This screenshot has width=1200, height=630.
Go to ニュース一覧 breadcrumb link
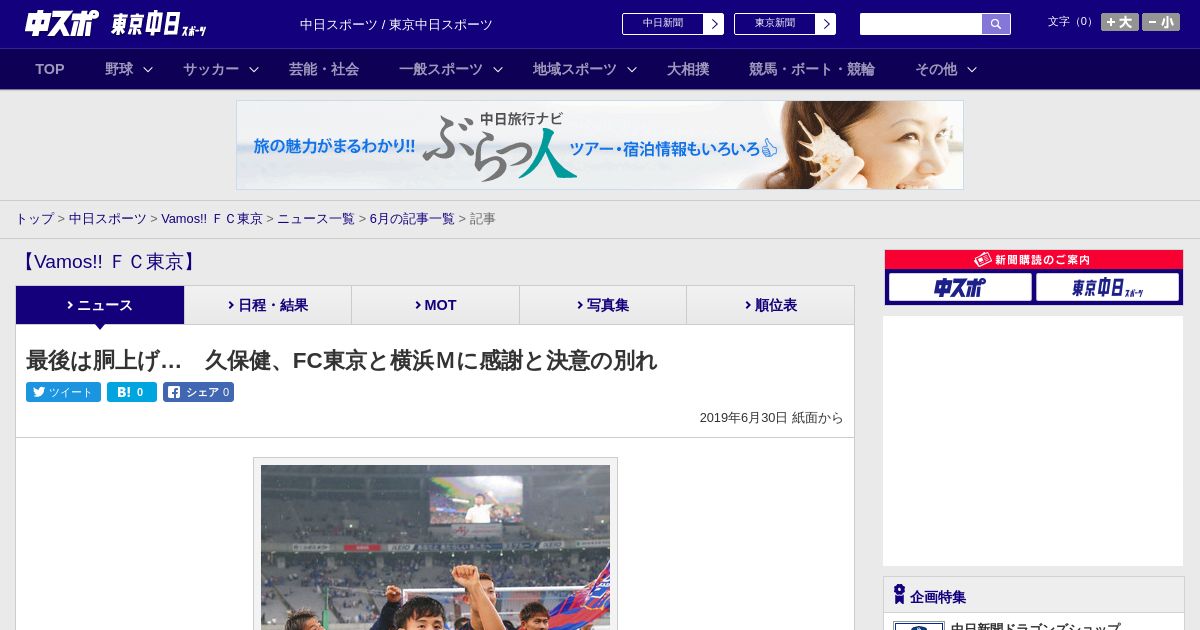[316, 219]
